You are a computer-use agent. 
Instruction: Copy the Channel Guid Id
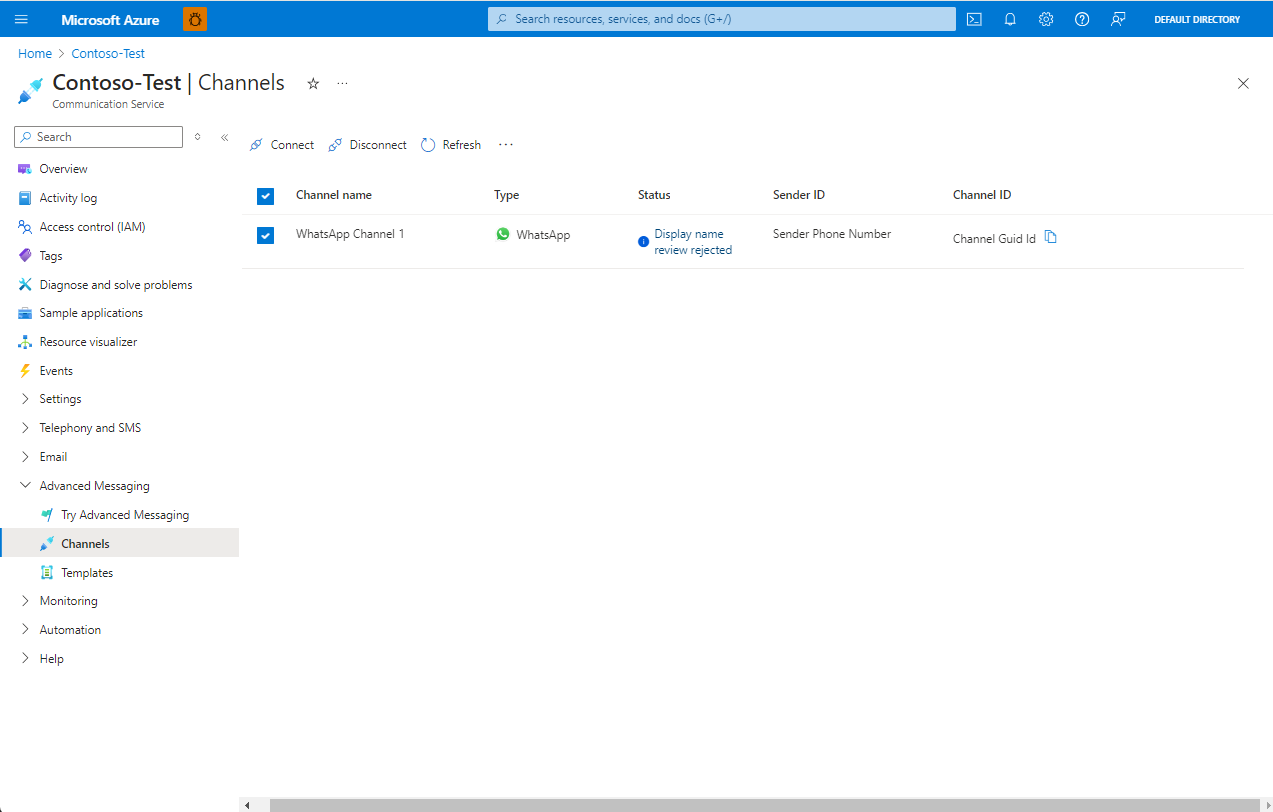tap(1050, 237)
